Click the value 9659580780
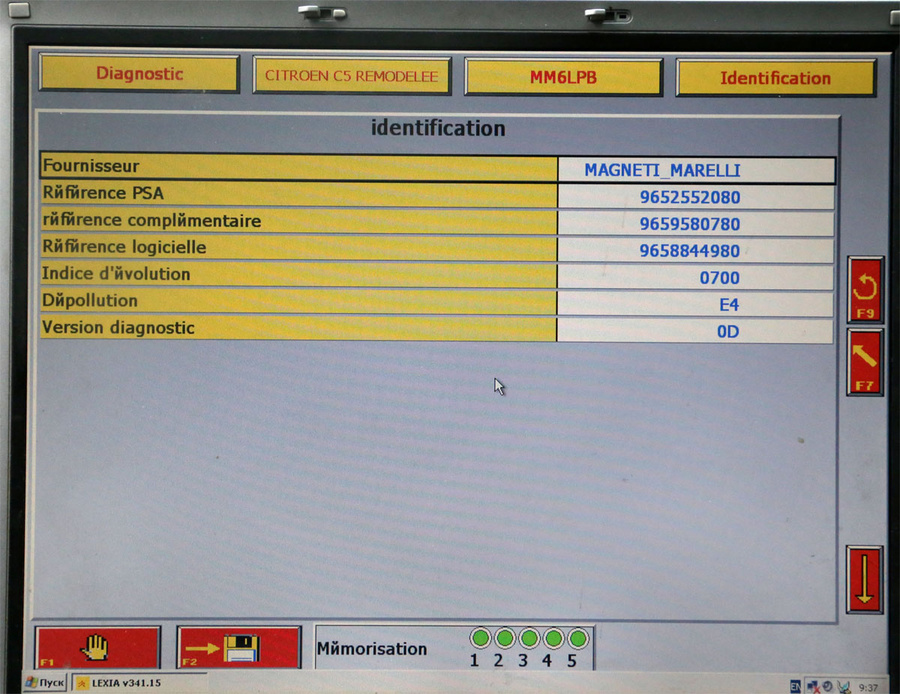 point(690,224)
